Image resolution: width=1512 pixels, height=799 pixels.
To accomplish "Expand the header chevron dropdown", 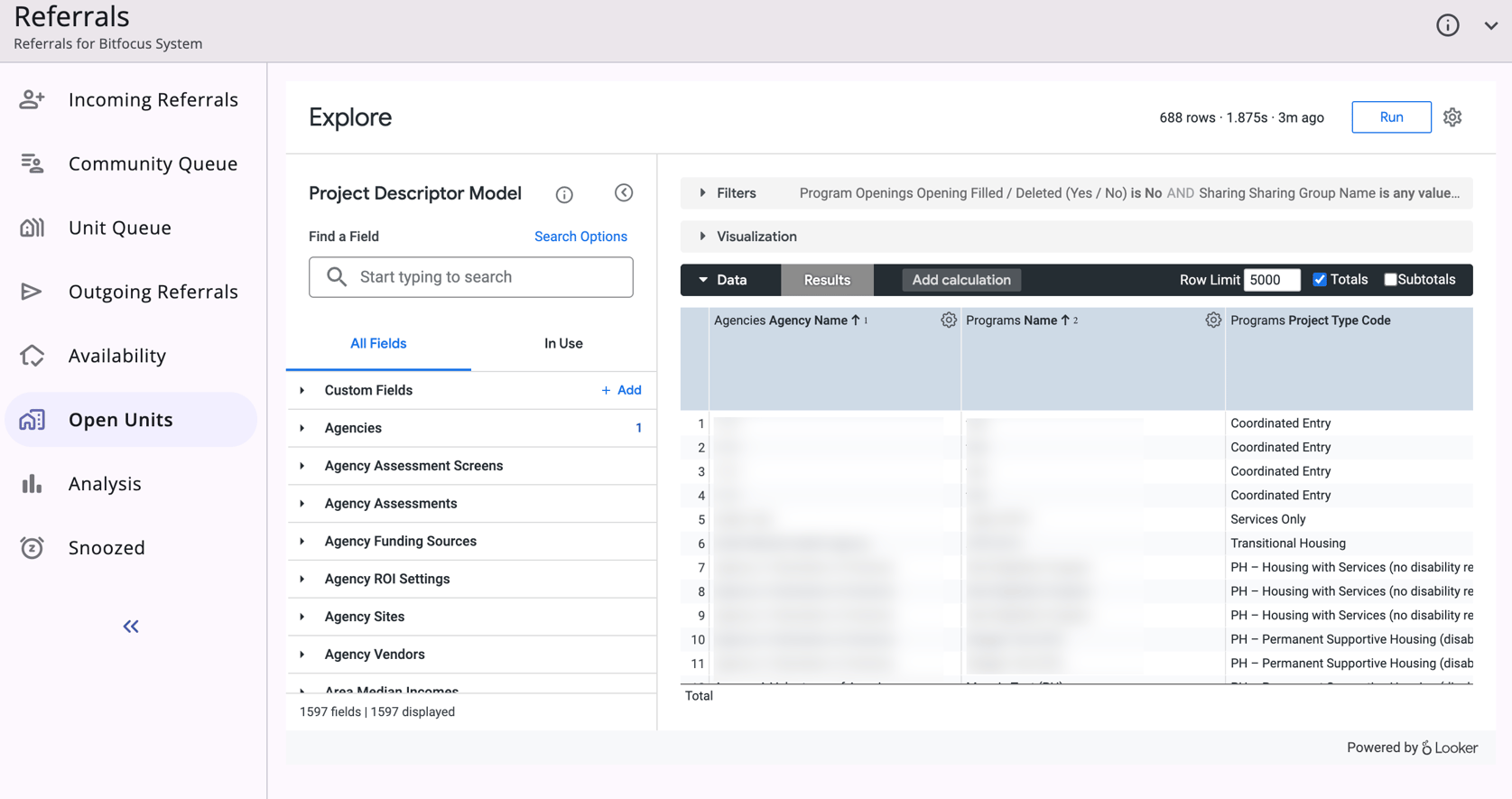I will pos(1491,25).
